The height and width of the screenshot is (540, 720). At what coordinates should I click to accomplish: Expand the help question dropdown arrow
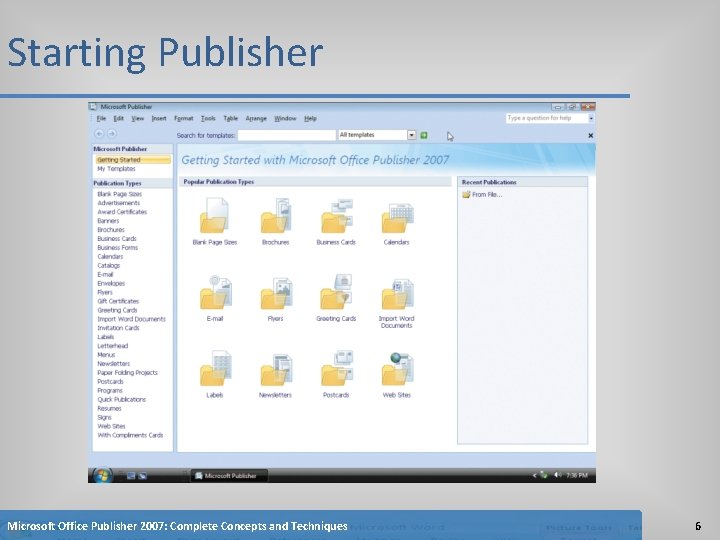[x=591, y=118]
